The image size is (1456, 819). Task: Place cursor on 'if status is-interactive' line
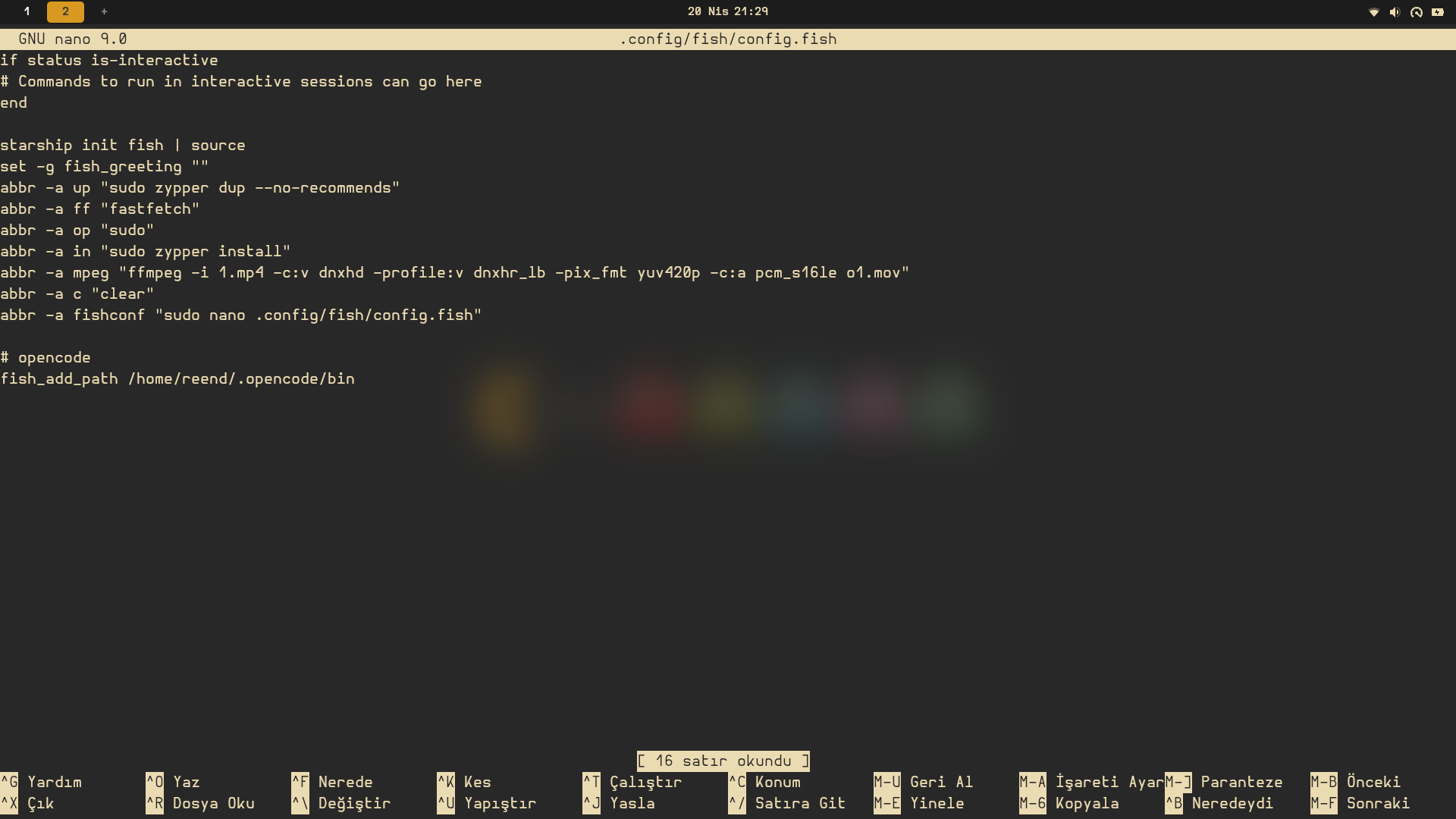[x=109, y=60]
